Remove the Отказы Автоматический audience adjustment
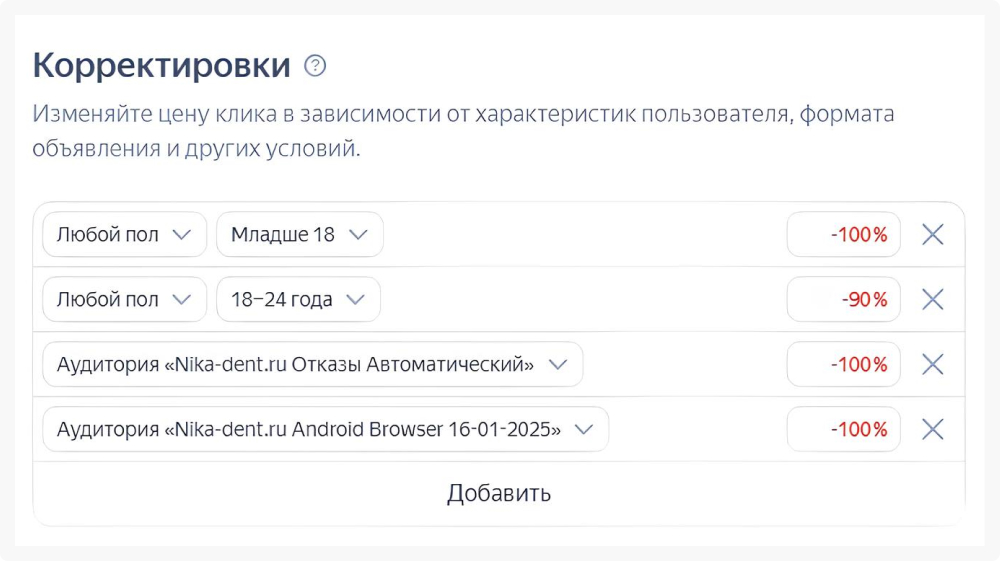This screenshot has height=561, width=1000. [932, 364]
